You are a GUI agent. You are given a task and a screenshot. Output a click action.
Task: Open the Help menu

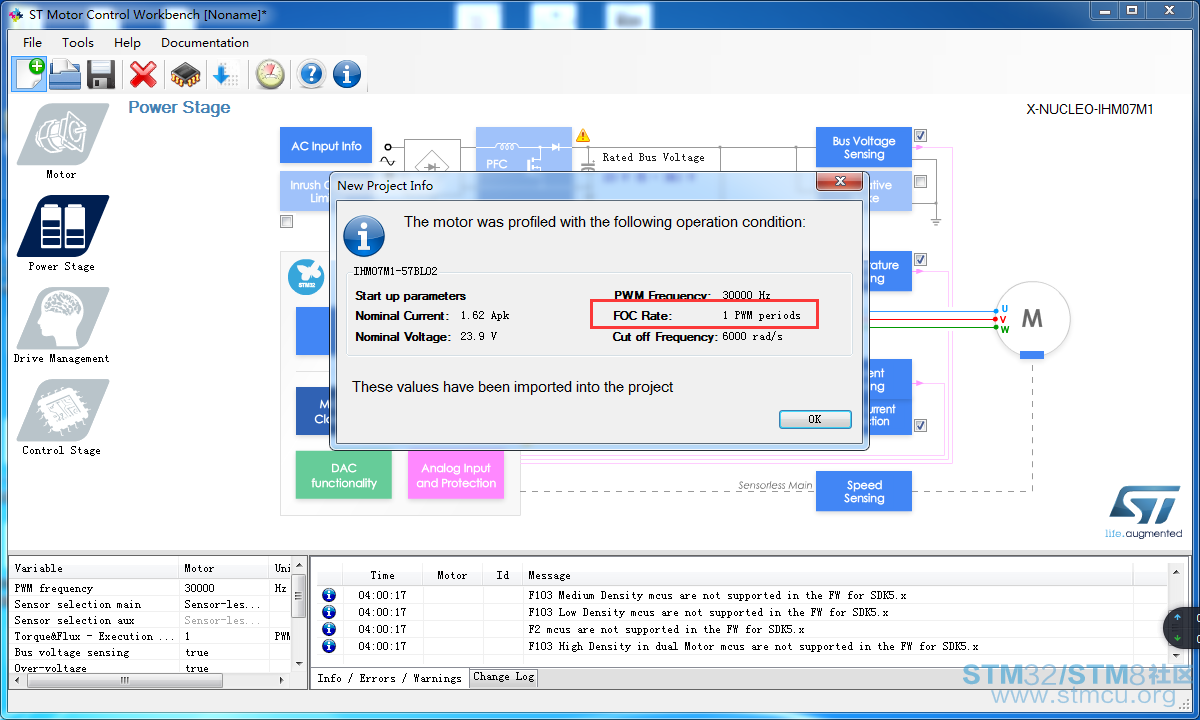[127, 43]
